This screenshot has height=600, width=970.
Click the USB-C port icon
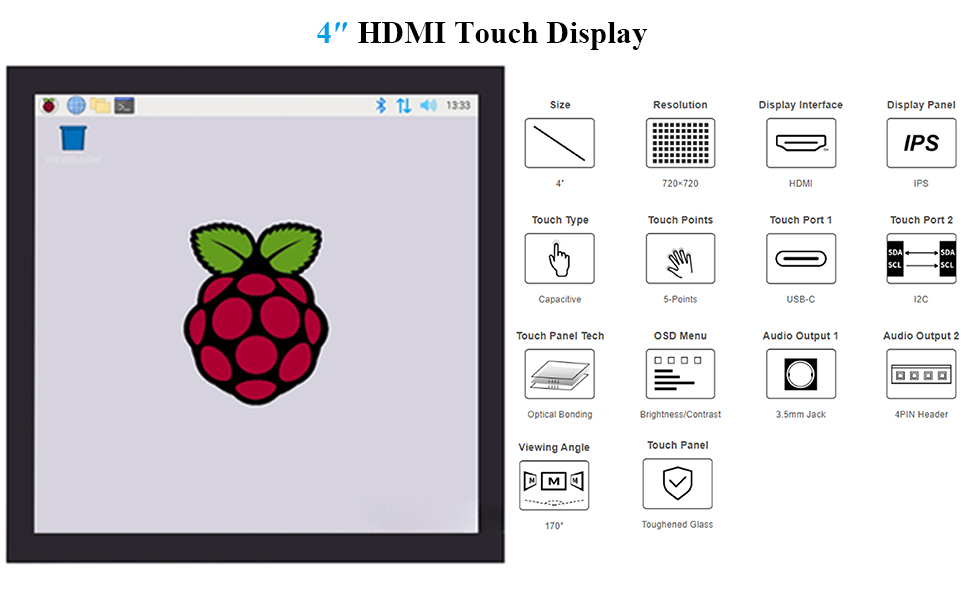(x=800, y=259)
